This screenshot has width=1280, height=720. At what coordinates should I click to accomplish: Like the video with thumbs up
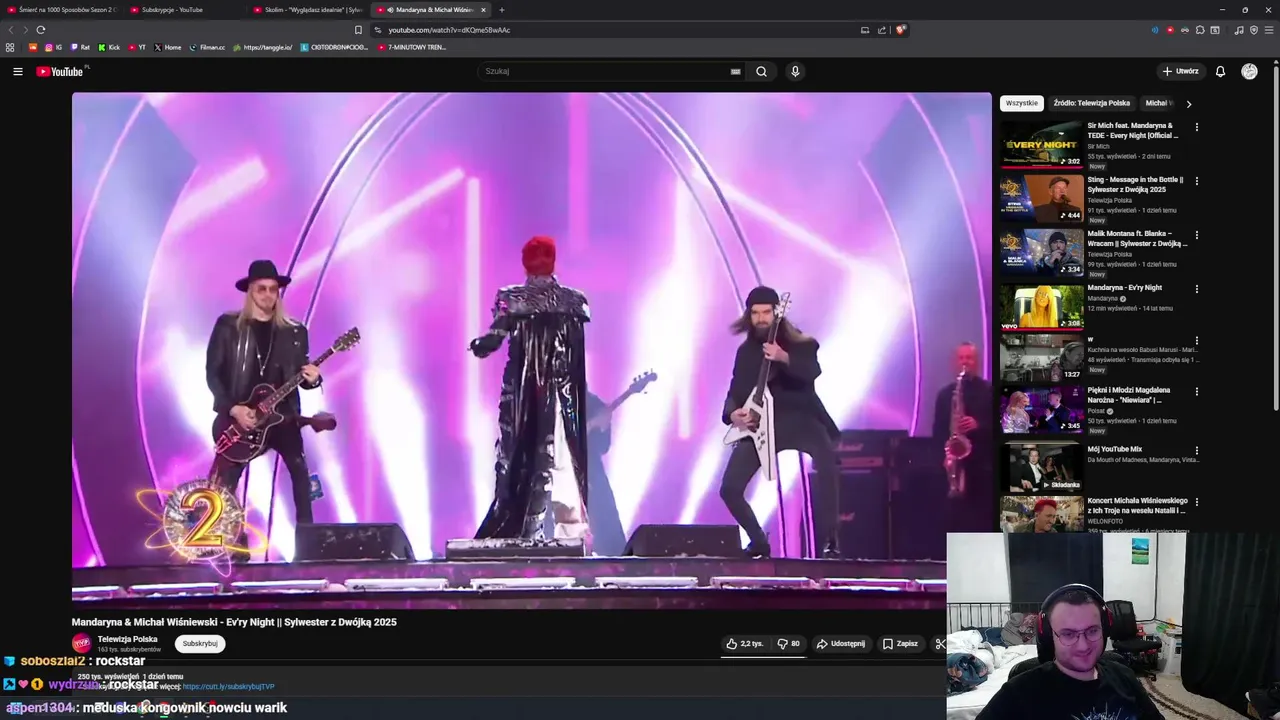tap(745, 644)
